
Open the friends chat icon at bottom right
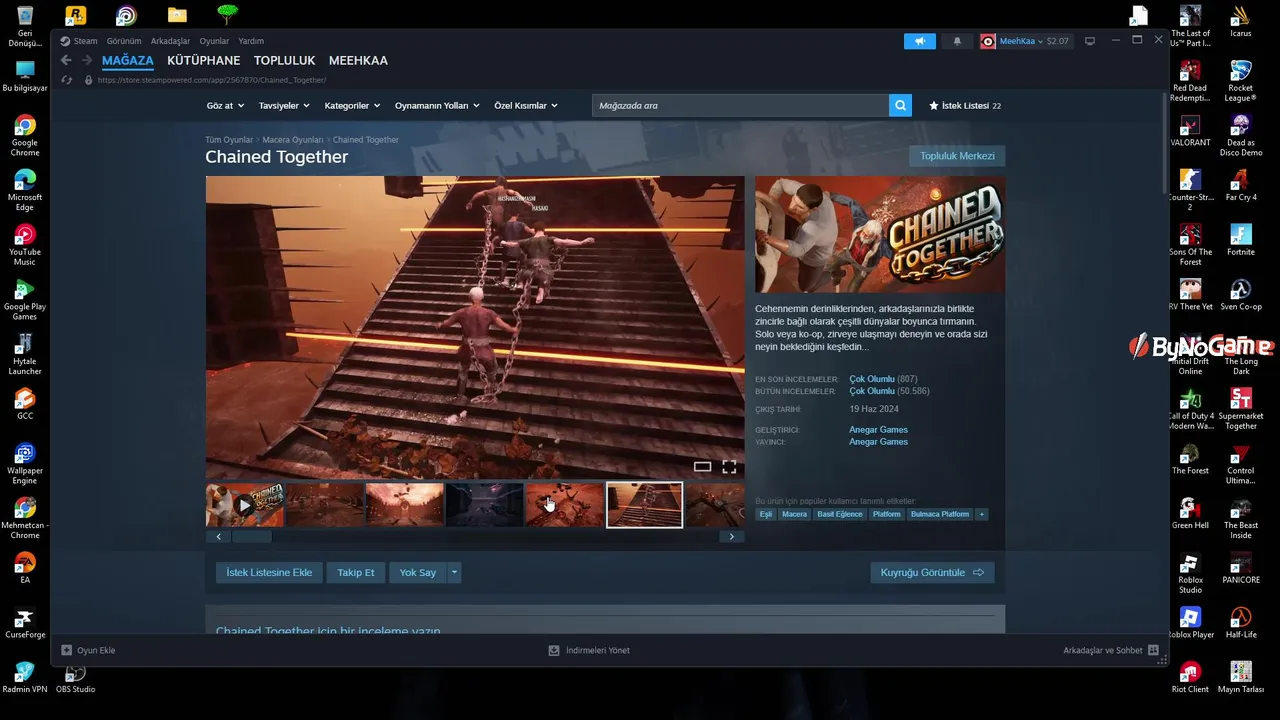tap(1153, 650)
